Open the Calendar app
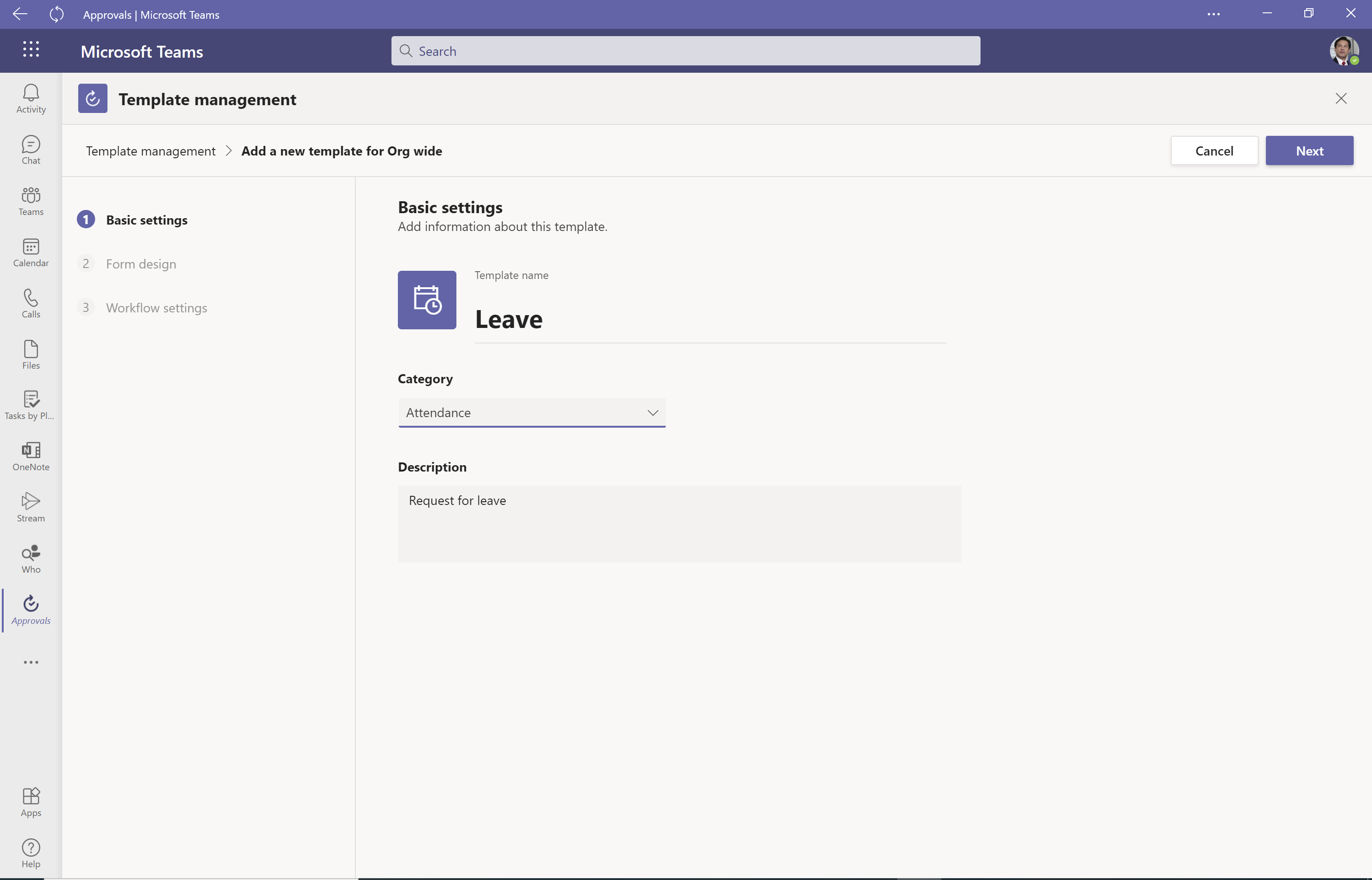 click(x=31, y=252)
